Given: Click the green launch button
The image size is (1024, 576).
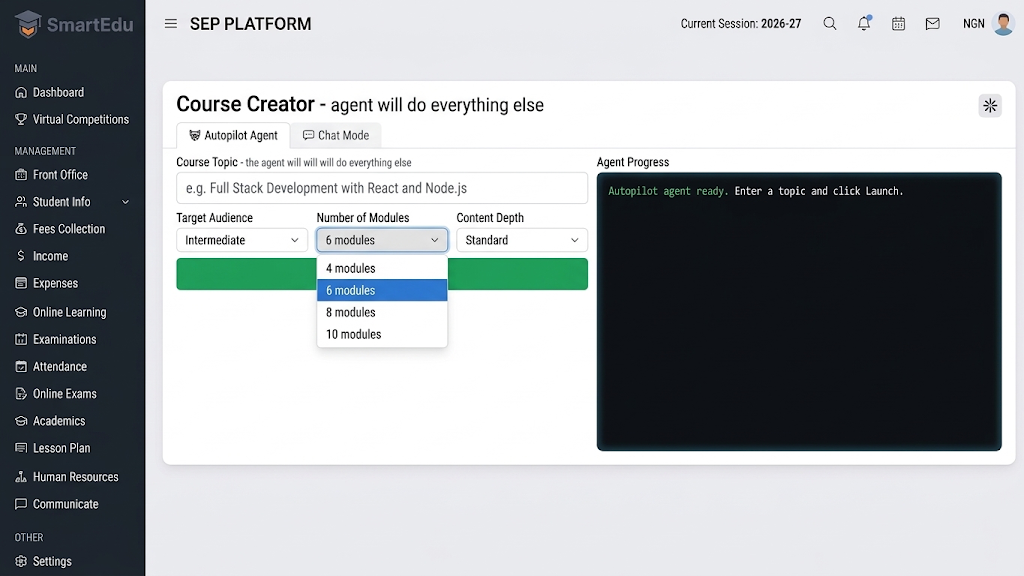Looking at the screenshot, I should (382, 274).
